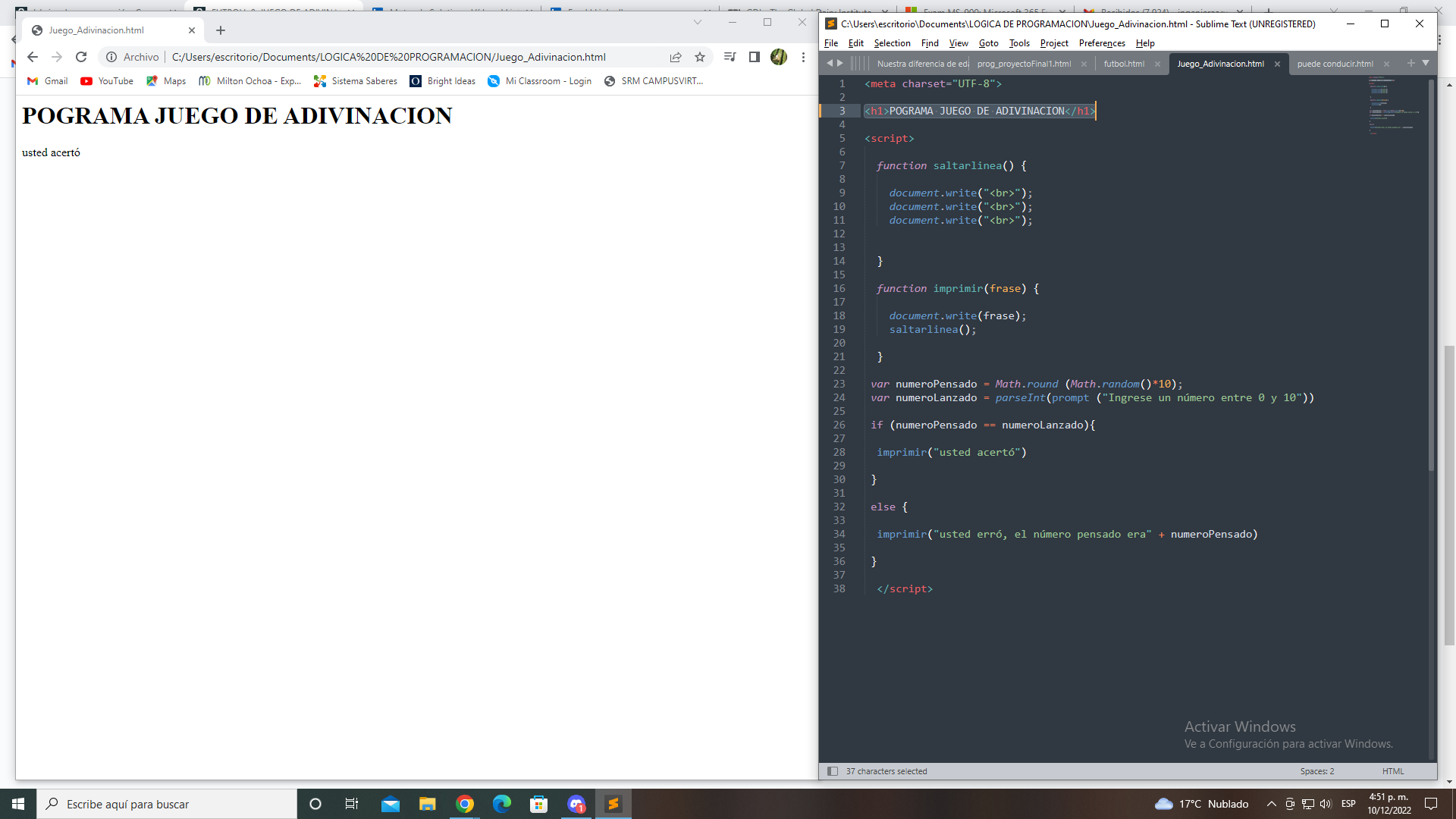Open Bright Ideas bookmark
The height and width of the screenshot is (819, 1456).
[443, 81]
